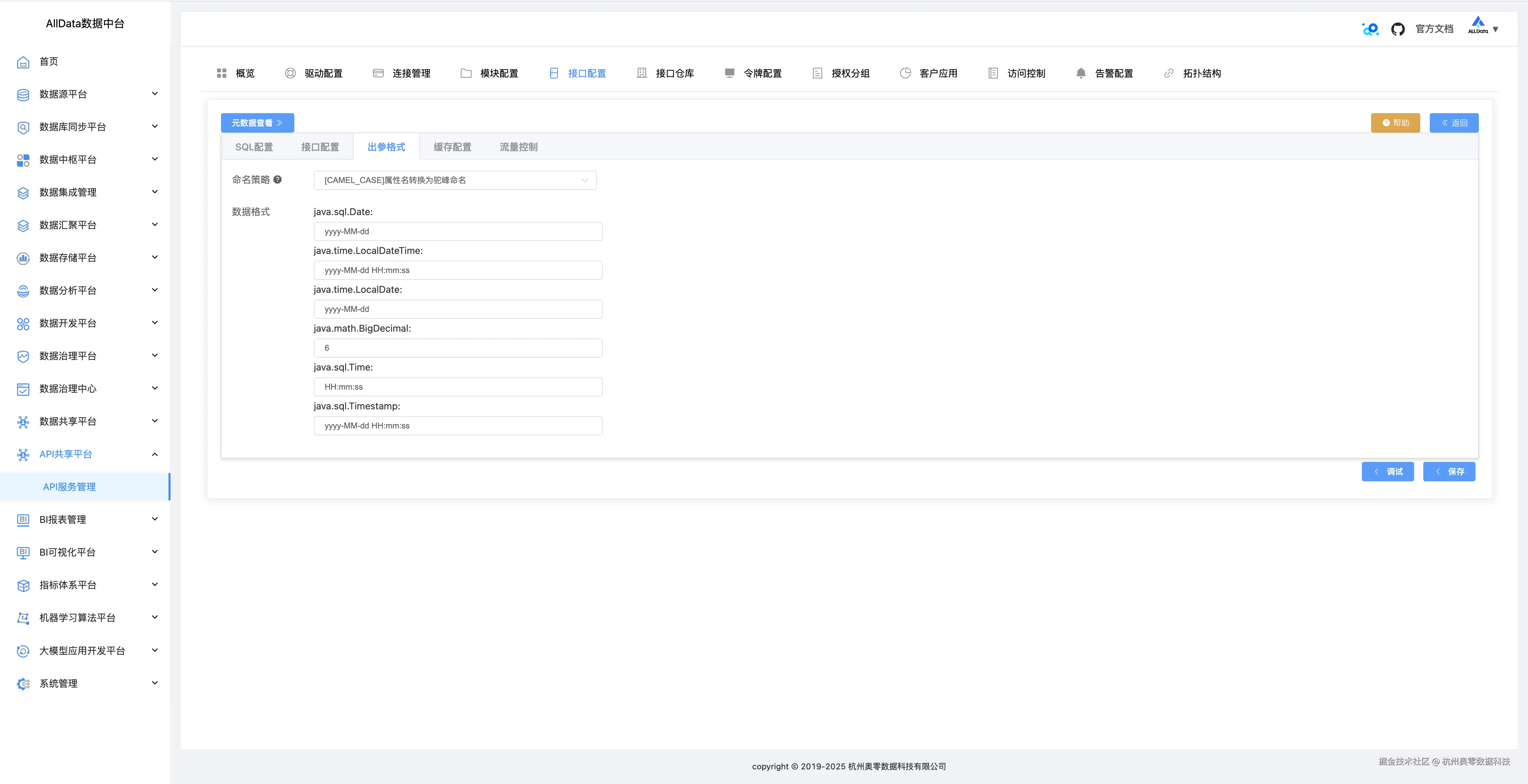Click the GitHub icon in header
The height and width of the screenshot is (784, 1528).
pos(1397,29)
